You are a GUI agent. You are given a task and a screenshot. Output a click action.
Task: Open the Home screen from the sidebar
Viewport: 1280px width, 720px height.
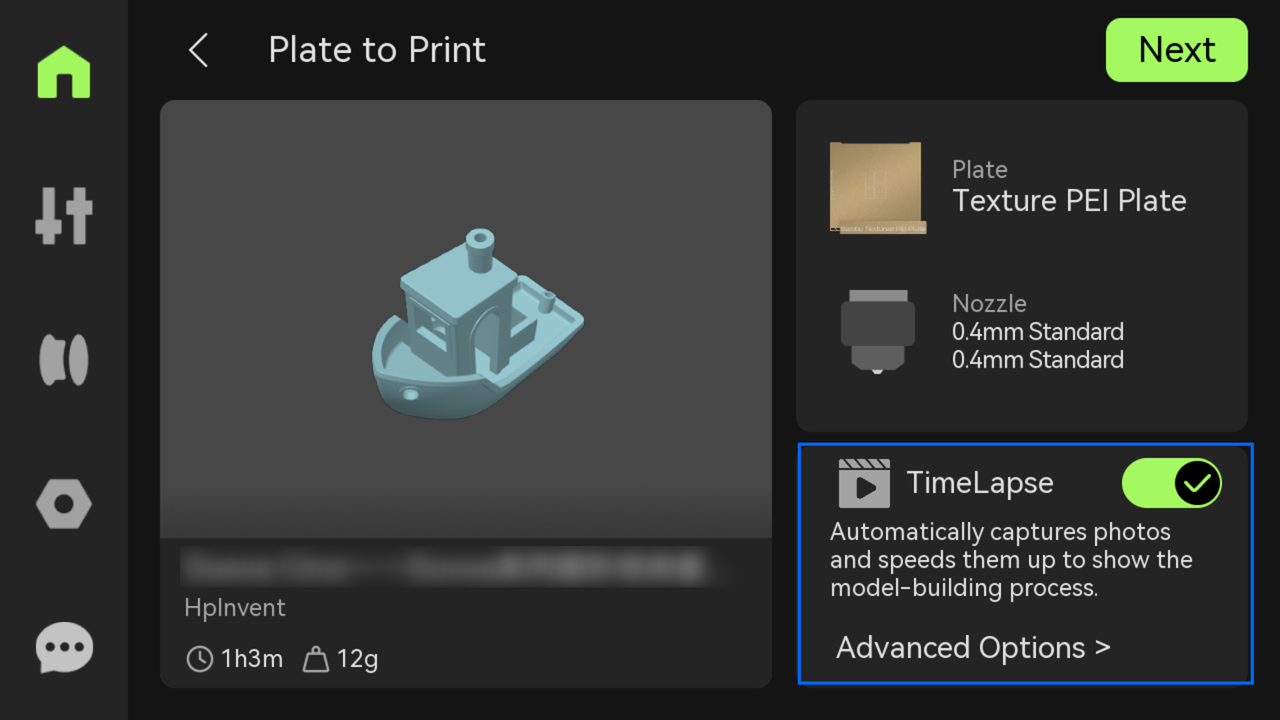tap(64, 73)
